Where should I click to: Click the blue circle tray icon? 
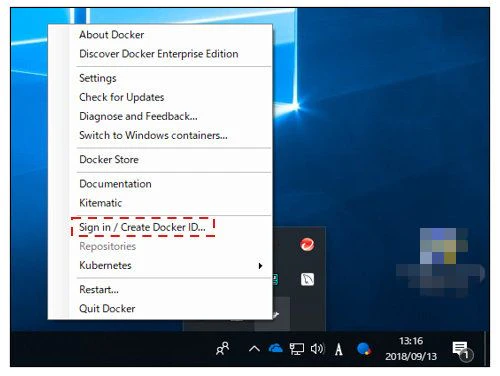click(x=363, y=349)
